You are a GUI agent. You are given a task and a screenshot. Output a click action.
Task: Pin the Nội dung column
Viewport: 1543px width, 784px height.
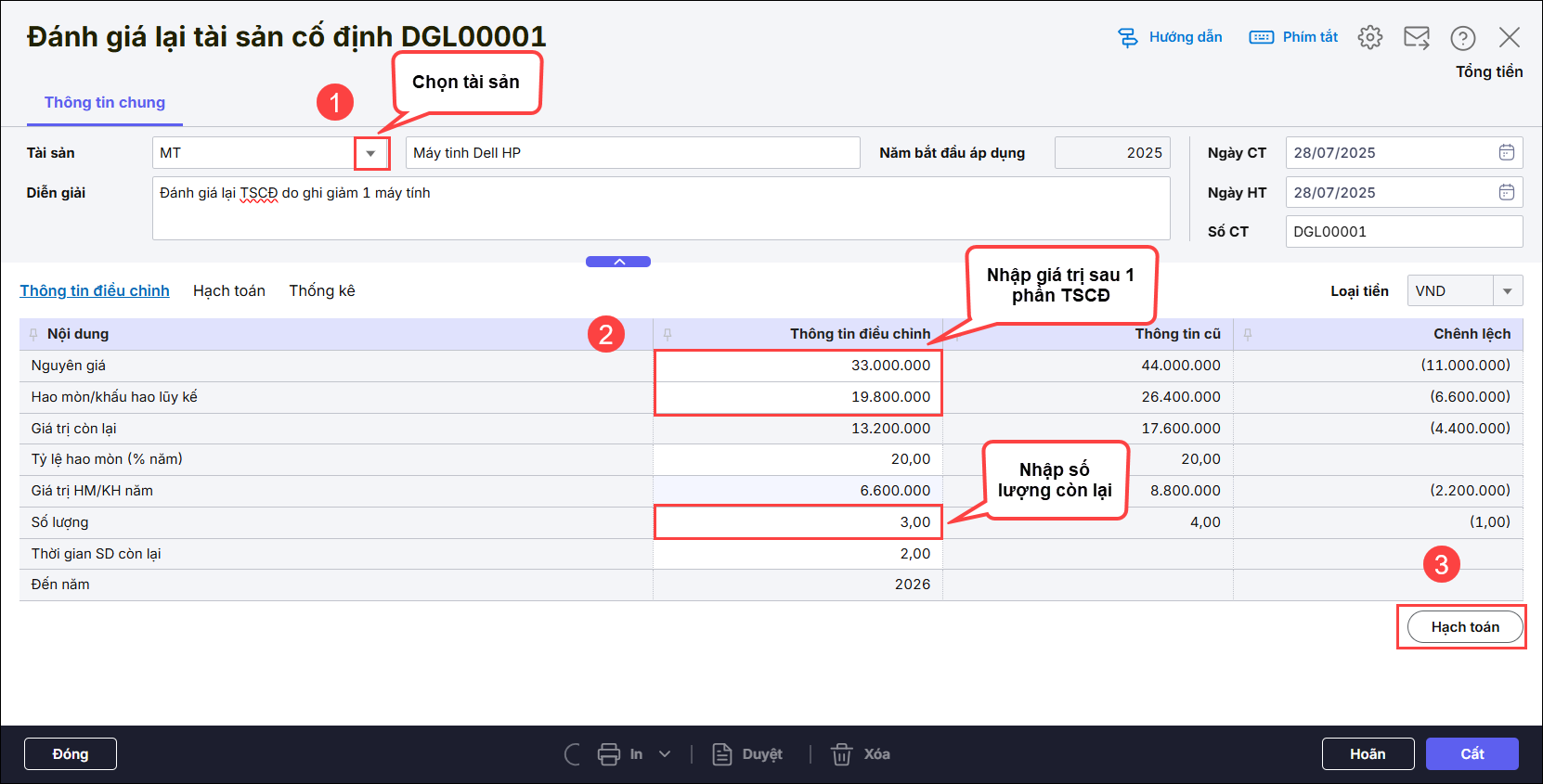tap(33, 334)
